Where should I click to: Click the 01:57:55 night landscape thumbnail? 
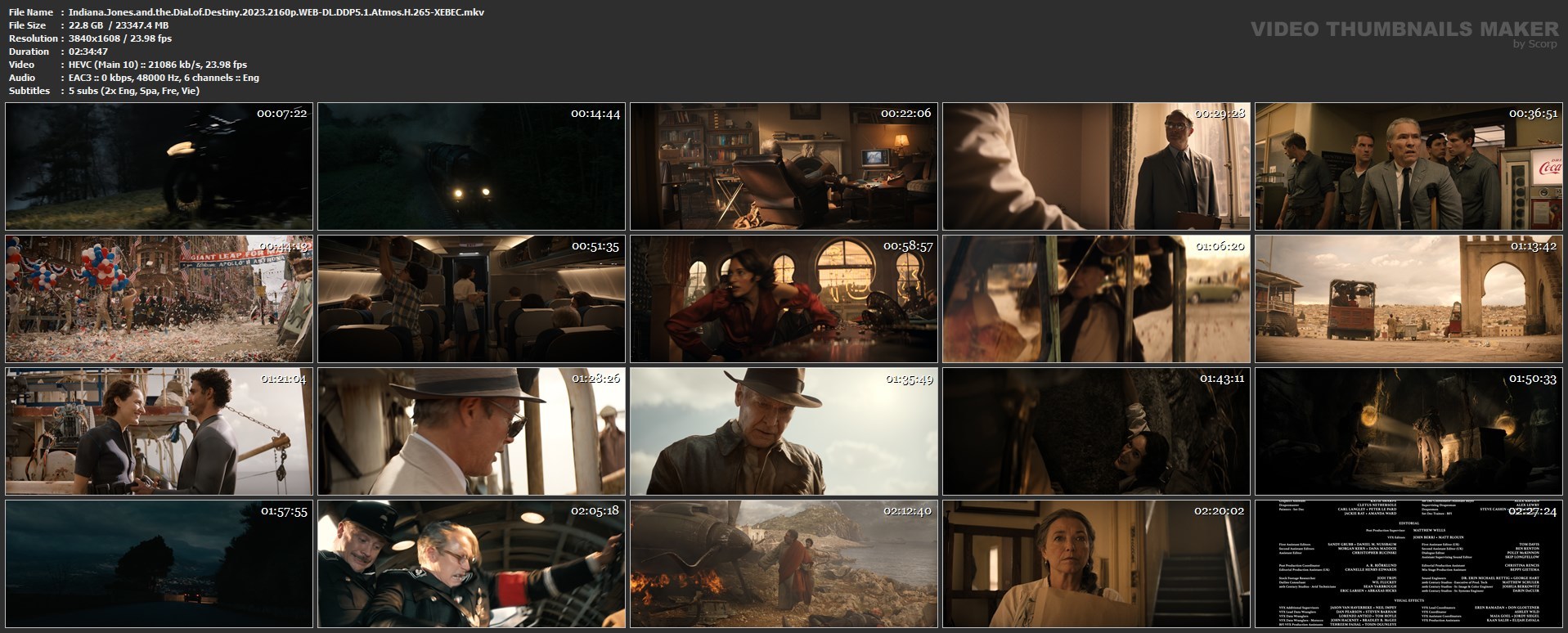click(159, 563)
